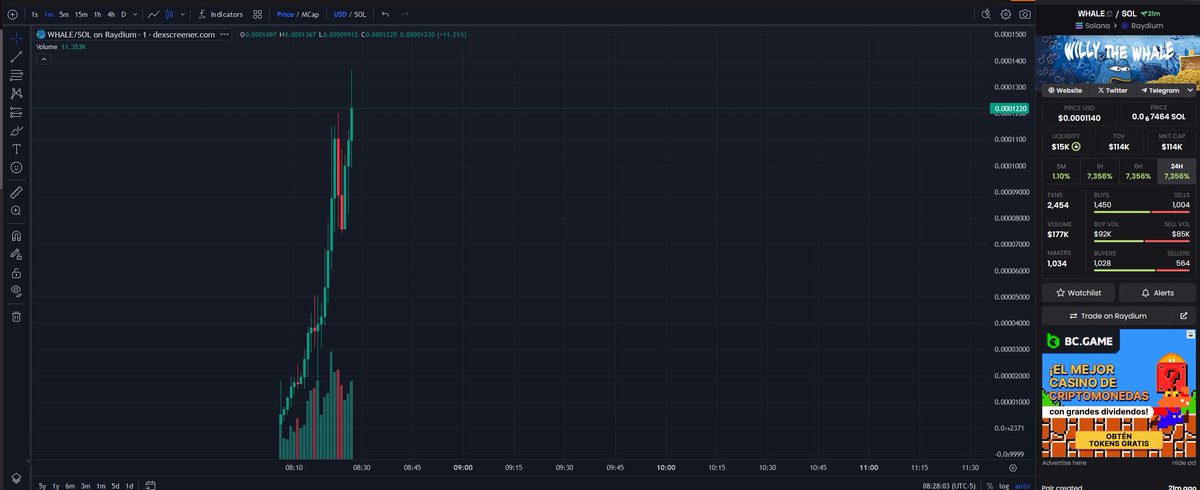Expand more social links chevron beside Telegram
Image resolution: width=1200 pixels, height=490 pixels.
(x=1189, y=90)
